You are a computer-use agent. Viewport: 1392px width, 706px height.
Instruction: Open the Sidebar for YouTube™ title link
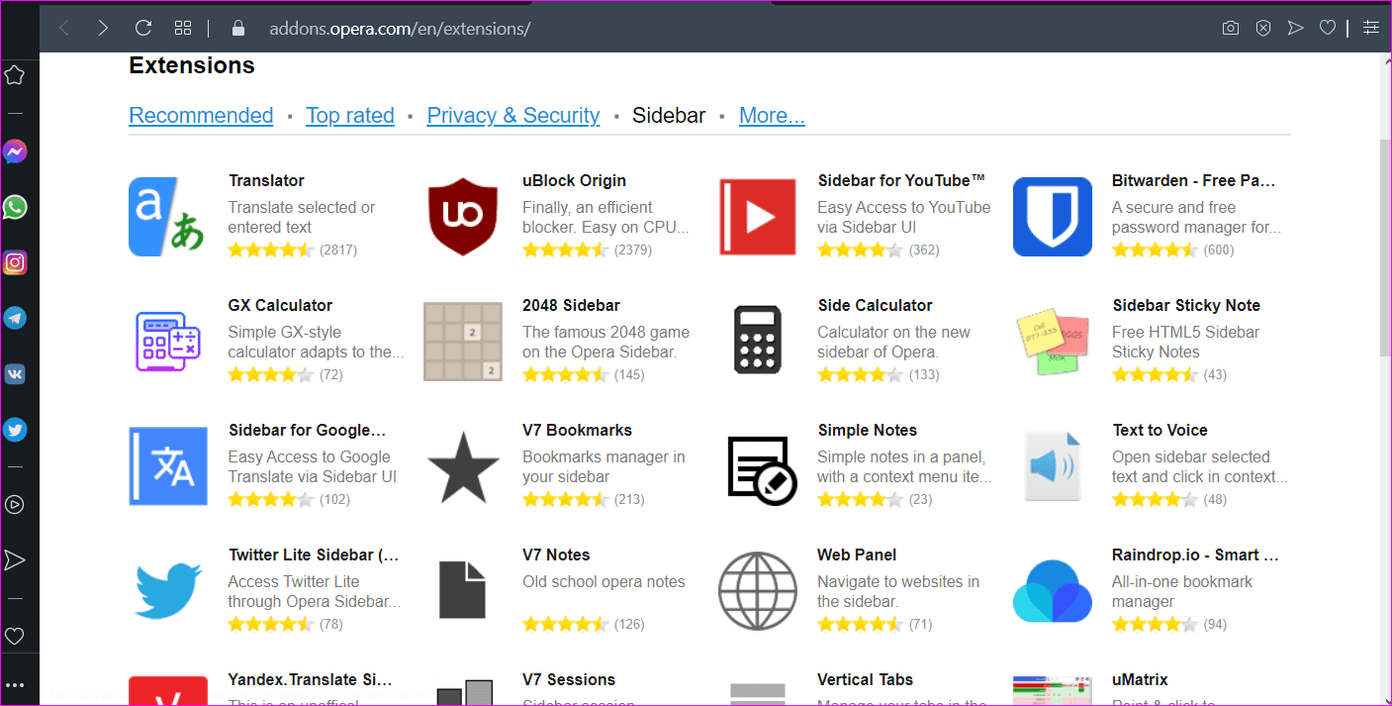click(901, 181)
